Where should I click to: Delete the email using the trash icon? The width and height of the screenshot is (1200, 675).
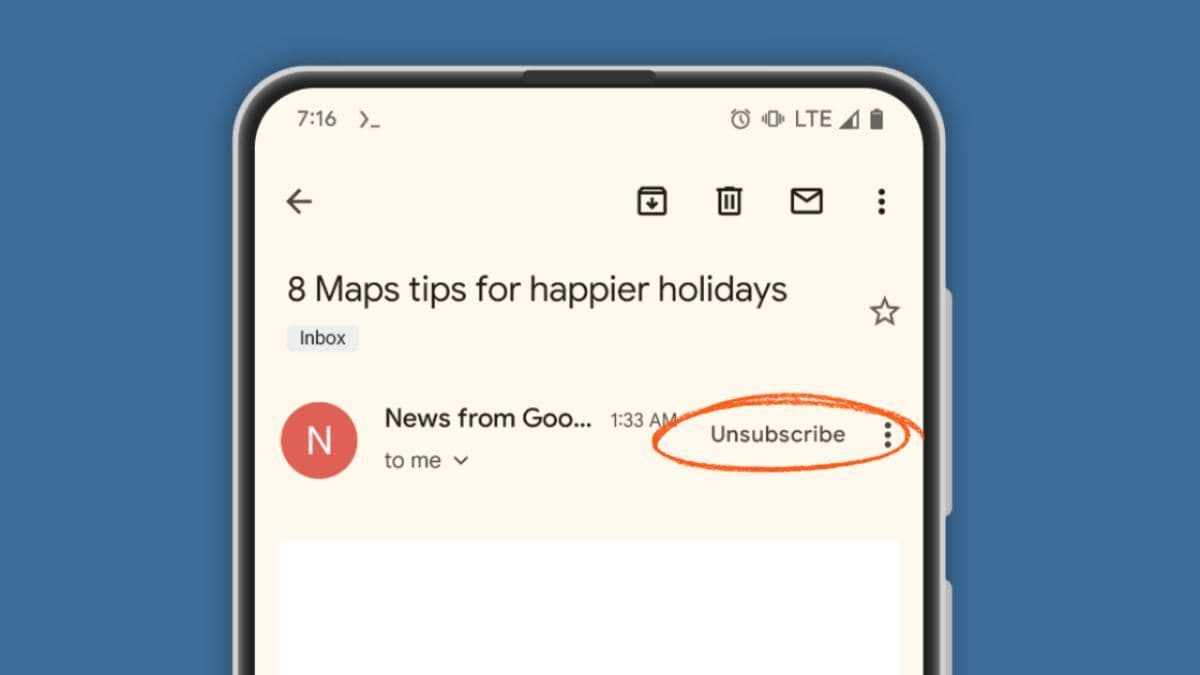(730, 201)
